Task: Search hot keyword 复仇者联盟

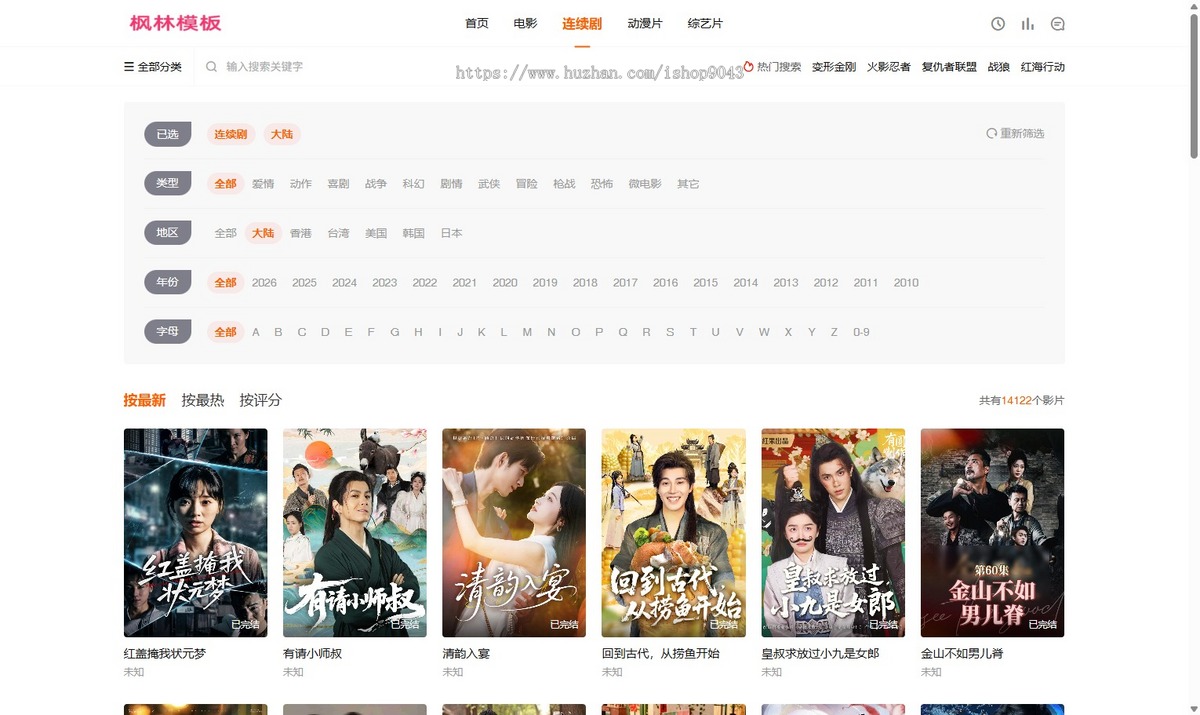Action: (x=949, y=67)
